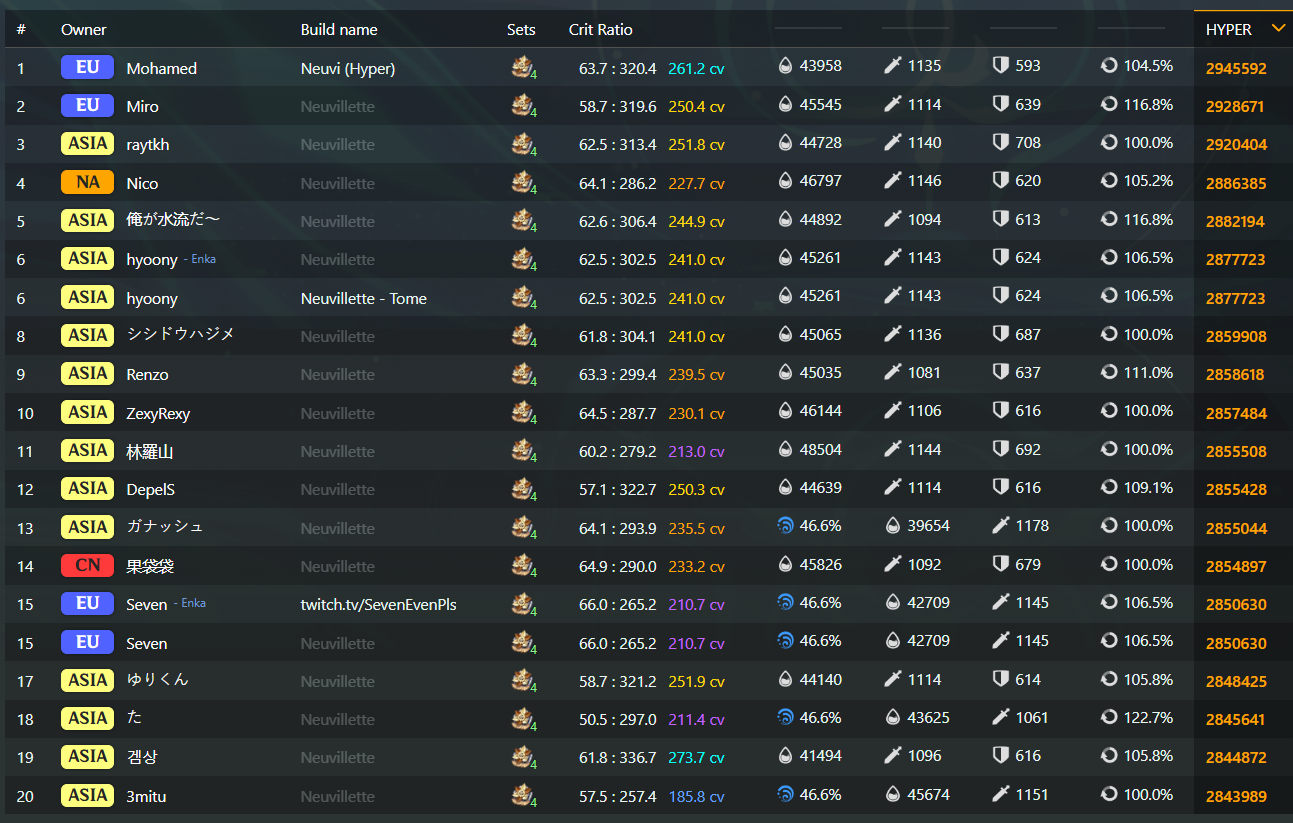Viewport: 1293px width, 823px height.
Task: Click the energy recharge icon in Renzo's row
Action: click(x=1109, y=373)
